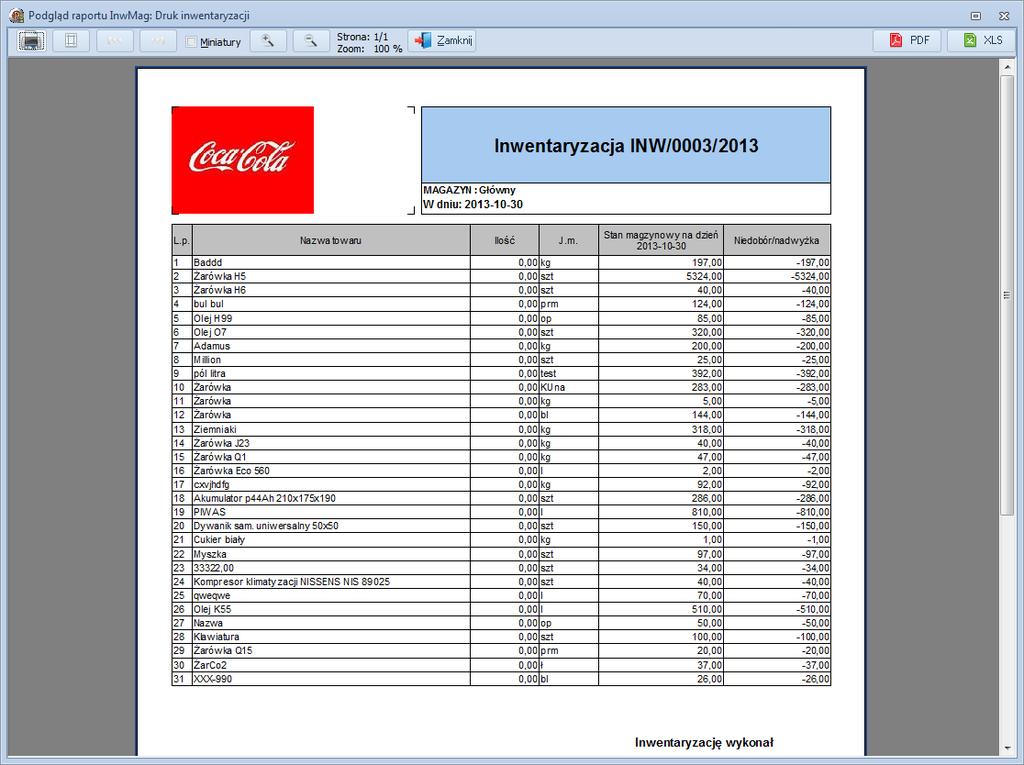The width and height of the screenshot is (1024, 765).
Task: Enable the Miniatury checkbox
Action: pyautogui.click(x=191, y=42)
